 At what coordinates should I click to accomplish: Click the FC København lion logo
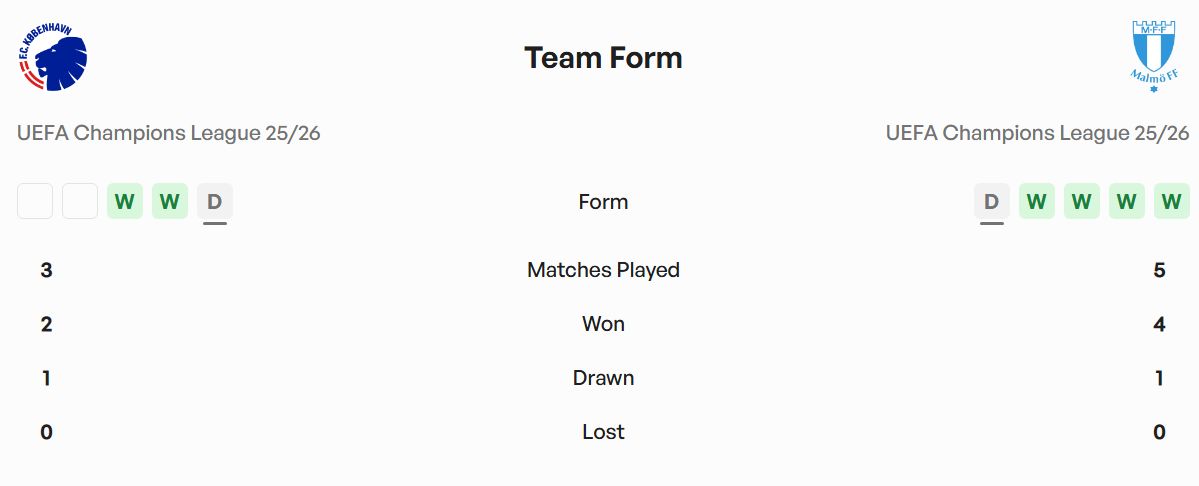coord(53,58)
